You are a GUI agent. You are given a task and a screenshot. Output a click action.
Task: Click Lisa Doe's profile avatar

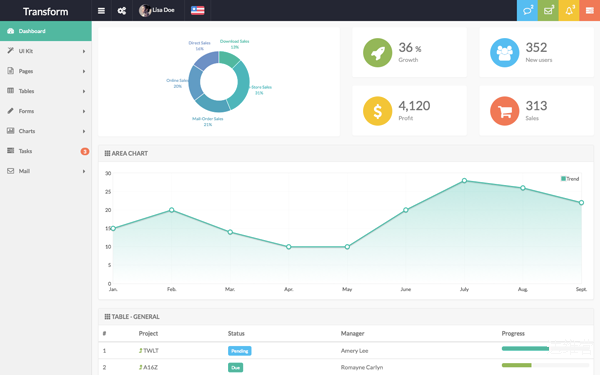pos(145,10)
